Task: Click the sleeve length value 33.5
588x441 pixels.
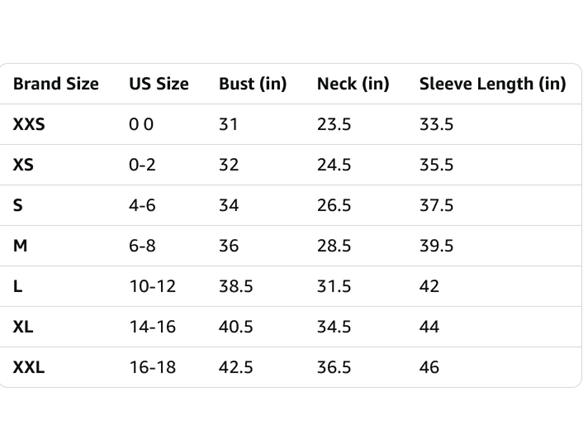Action: tap(436, 124)
